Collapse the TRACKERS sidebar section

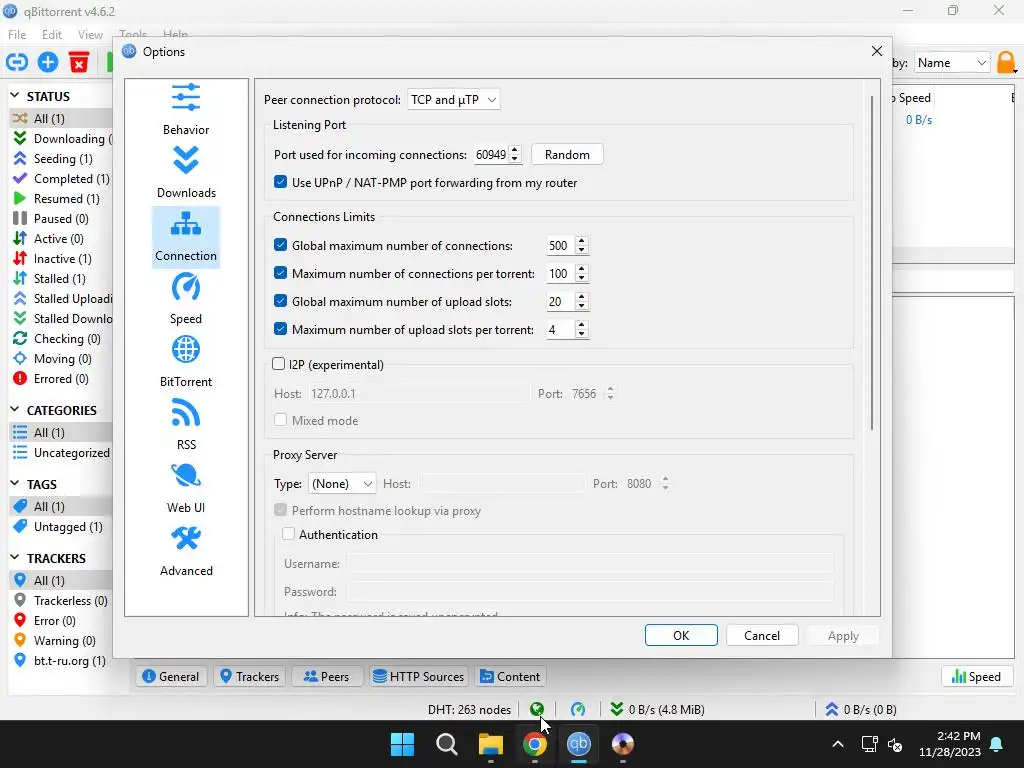coord(15,558)
